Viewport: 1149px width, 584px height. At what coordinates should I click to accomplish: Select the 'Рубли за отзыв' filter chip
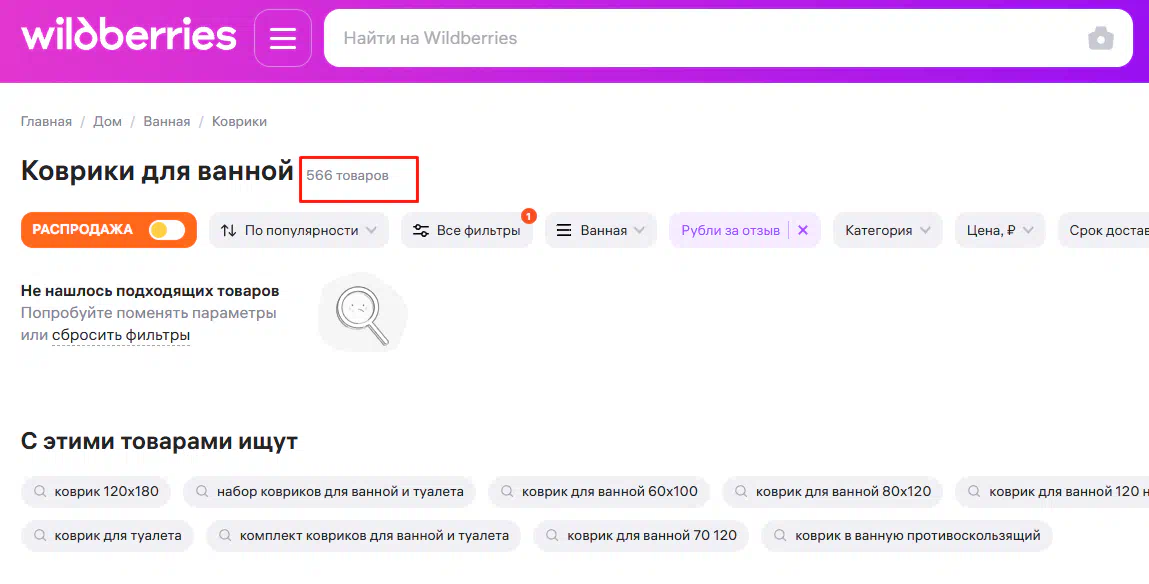(x=730, y=230)
